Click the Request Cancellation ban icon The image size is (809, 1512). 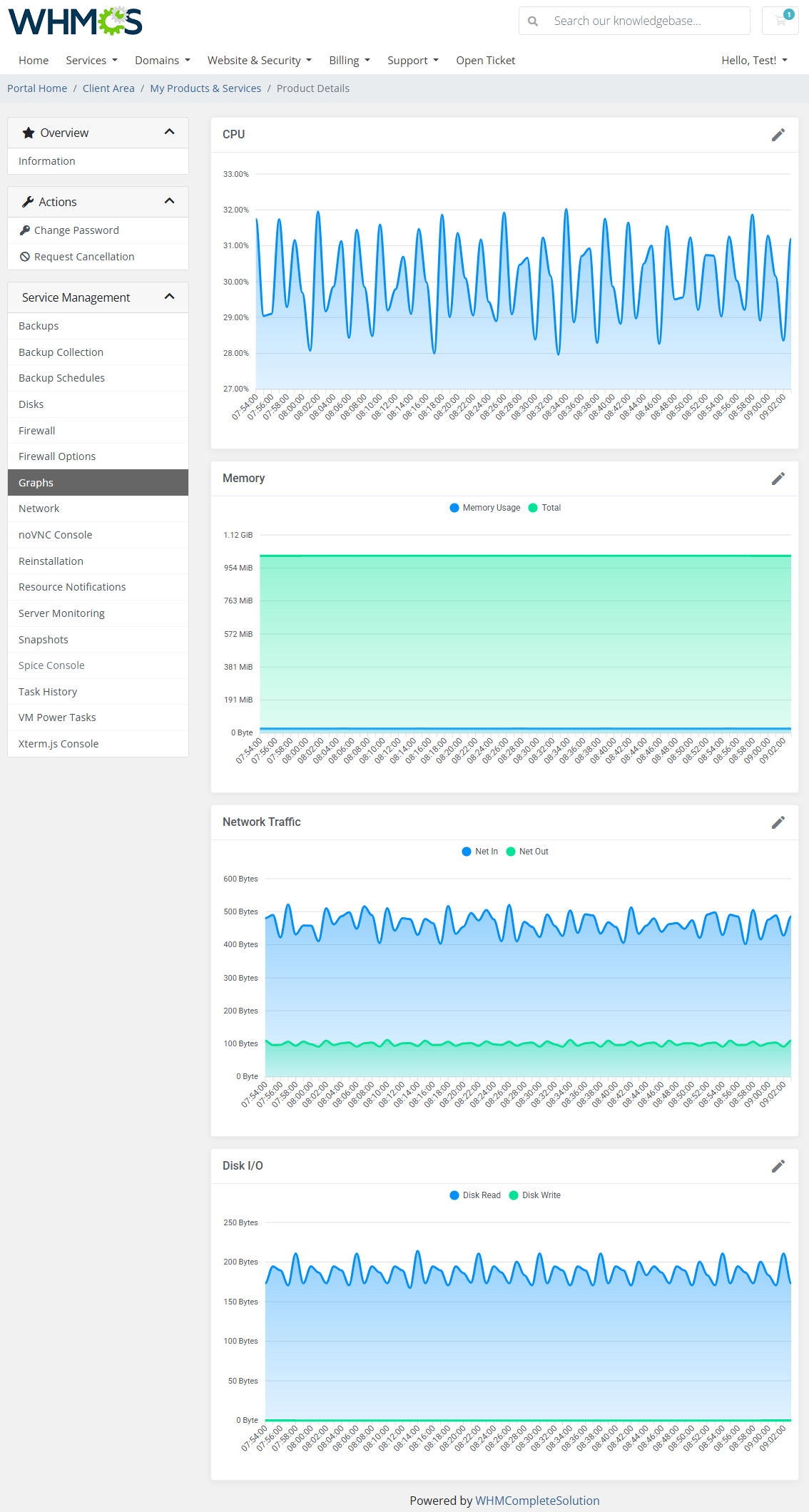pyautogui.click(x=25, y=257)
